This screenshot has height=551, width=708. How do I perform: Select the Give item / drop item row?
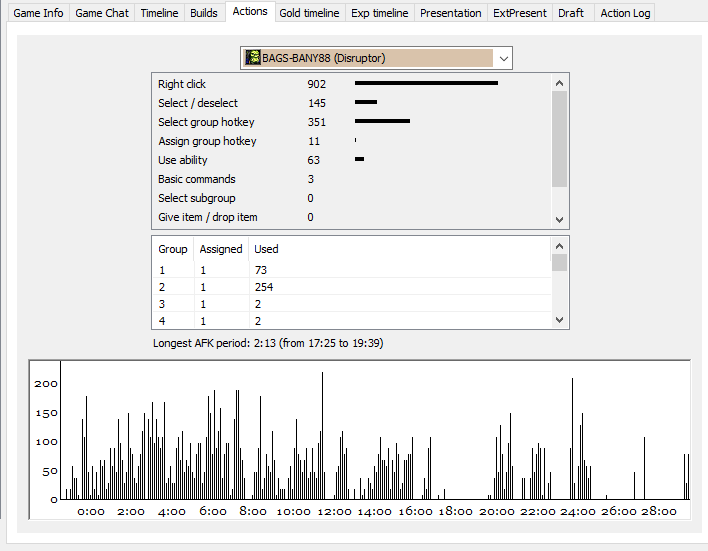click(352, 217)
